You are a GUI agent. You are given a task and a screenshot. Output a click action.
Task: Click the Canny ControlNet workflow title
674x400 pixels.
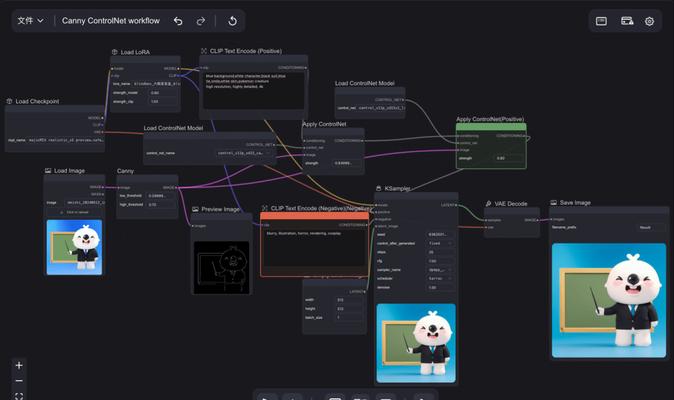(110, 21)
